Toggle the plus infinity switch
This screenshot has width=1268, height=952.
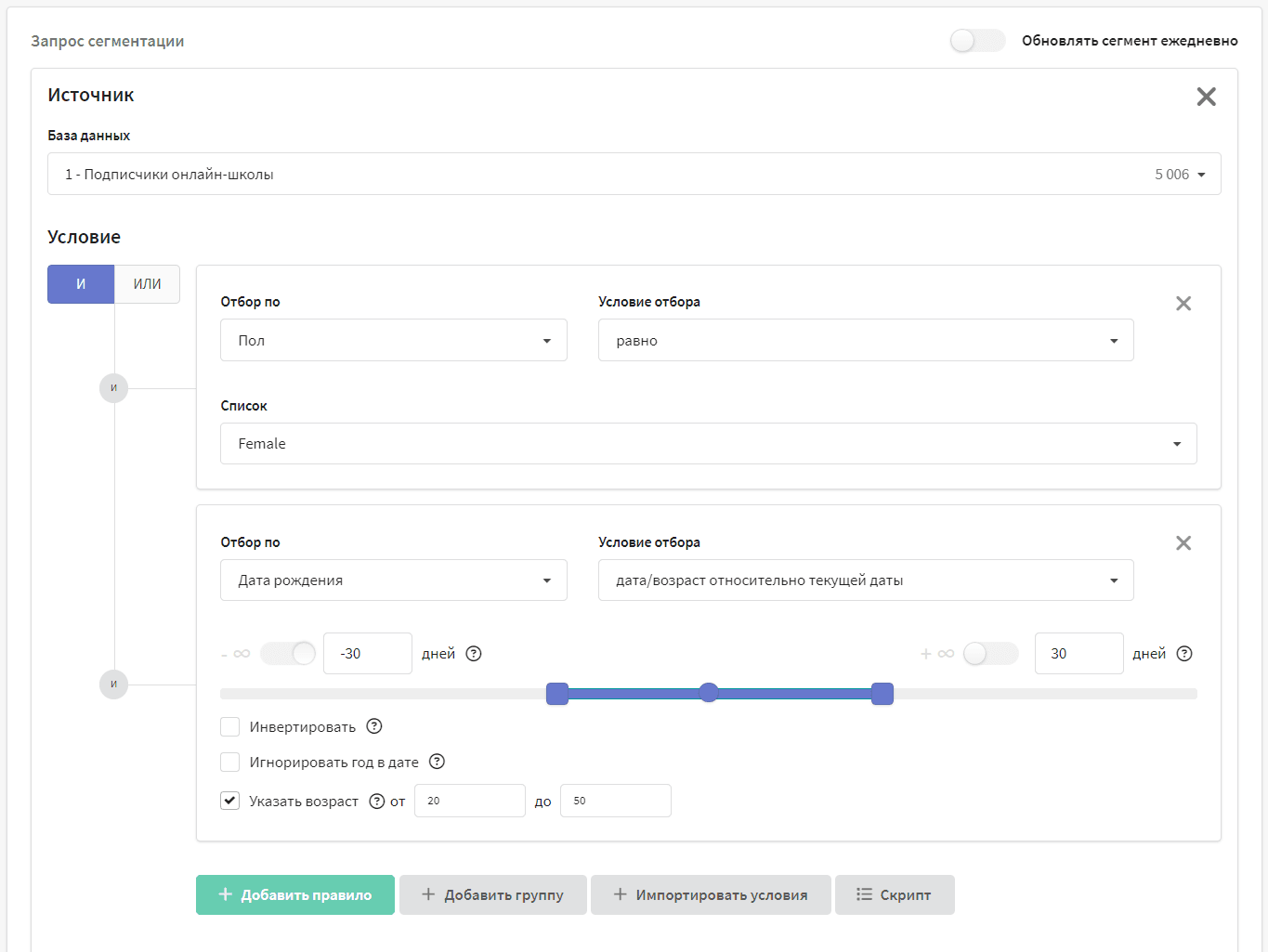point(990,654)
